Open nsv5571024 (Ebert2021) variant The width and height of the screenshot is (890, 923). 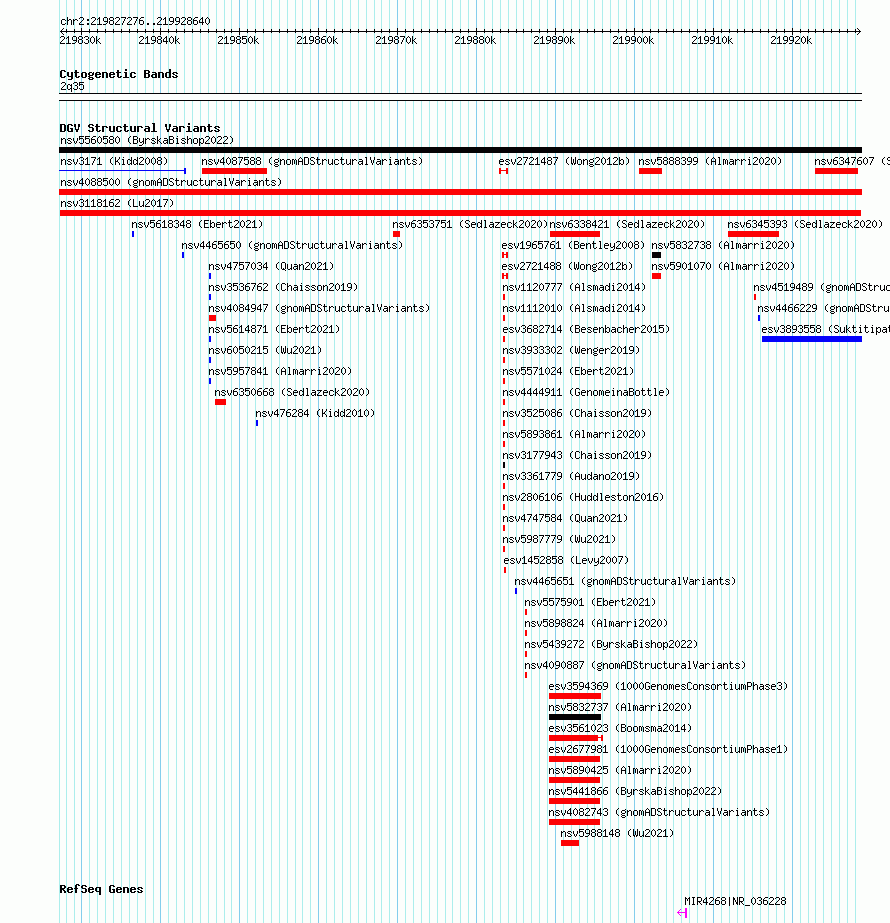pyautogui.click(x=568, y=371)
